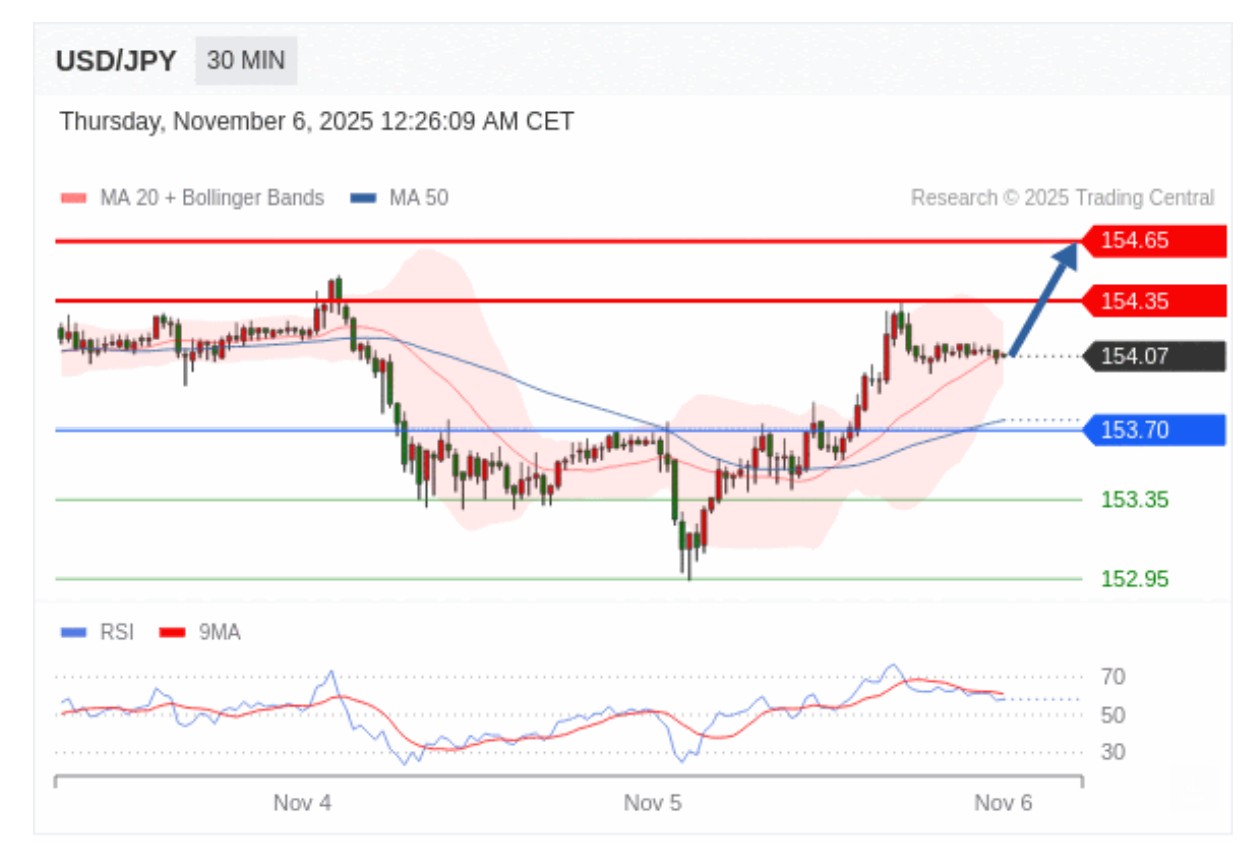The image size is (1260, 852).
Task: Toggle the MA 50 legend entry
Action: (x=418, y=198)
